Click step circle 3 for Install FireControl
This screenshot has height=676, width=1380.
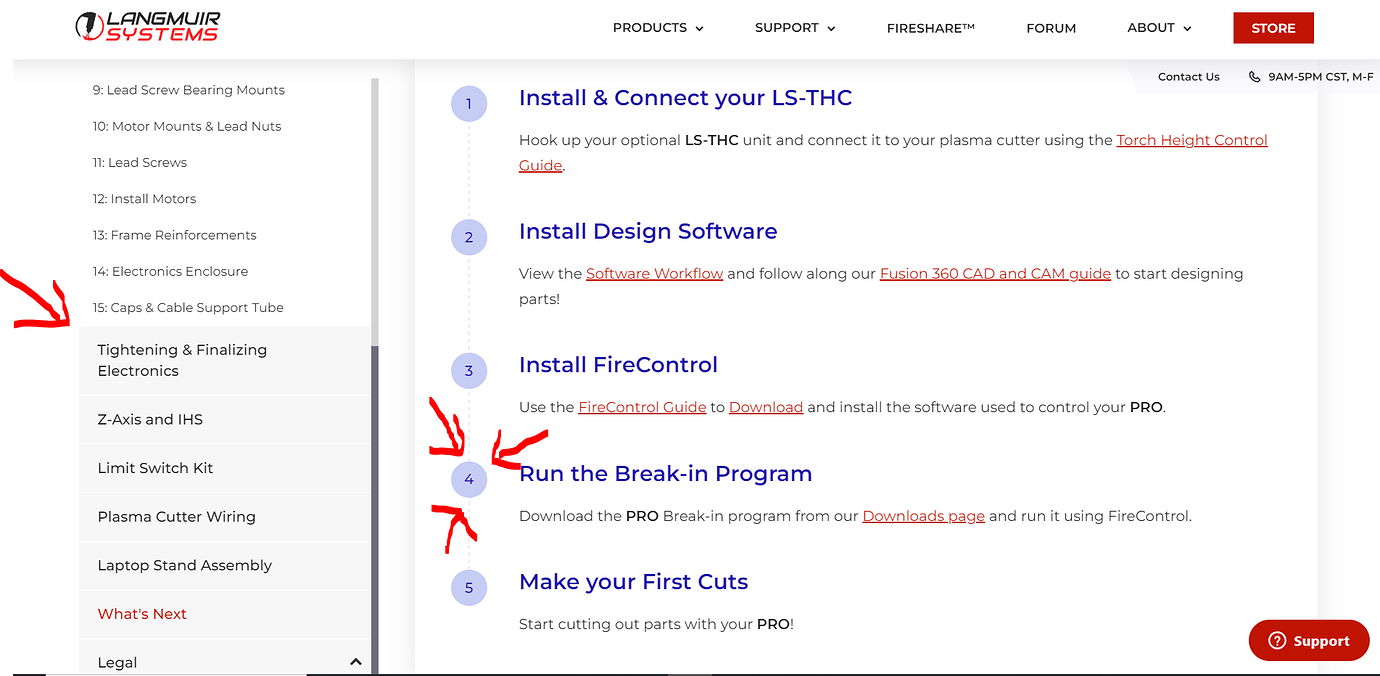click(469, 370)
